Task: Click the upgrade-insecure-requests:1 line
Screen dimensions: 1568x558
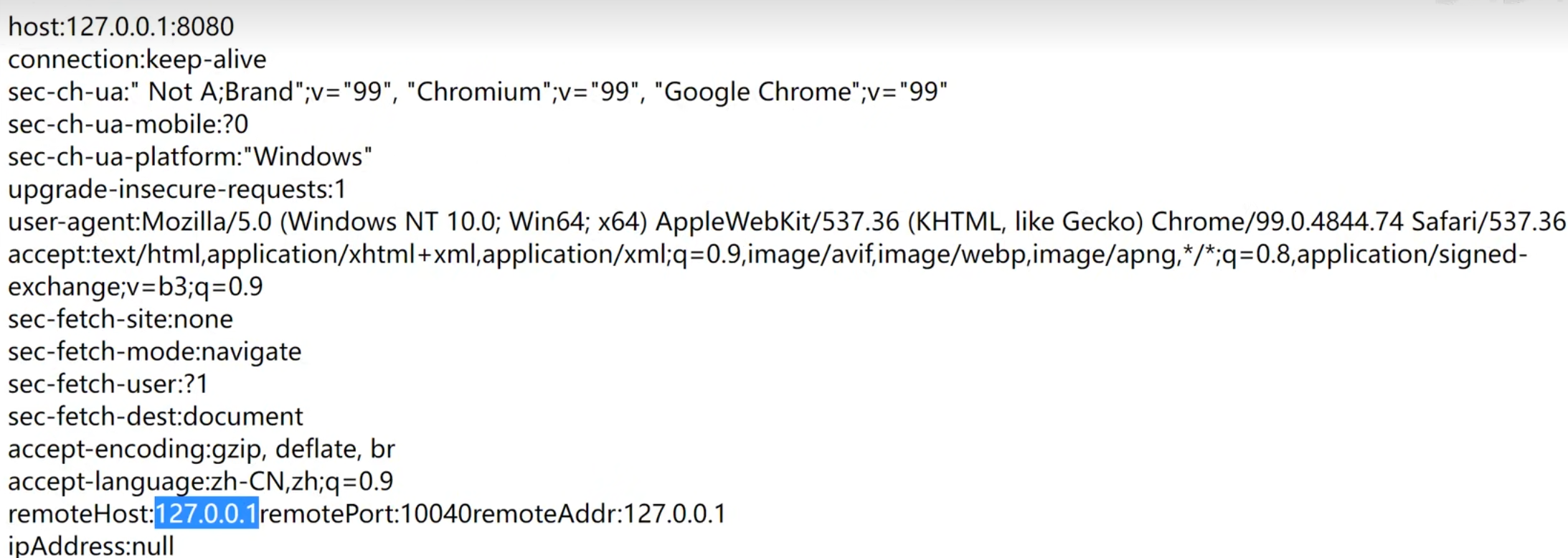Action: coord(176,189)
